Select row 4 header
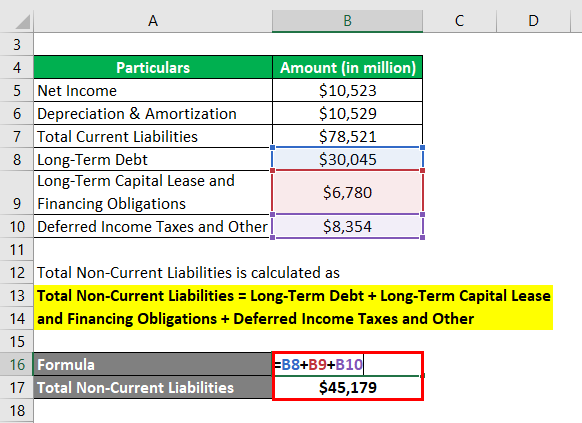The image size is (582, 423). [x=17, y=68]
